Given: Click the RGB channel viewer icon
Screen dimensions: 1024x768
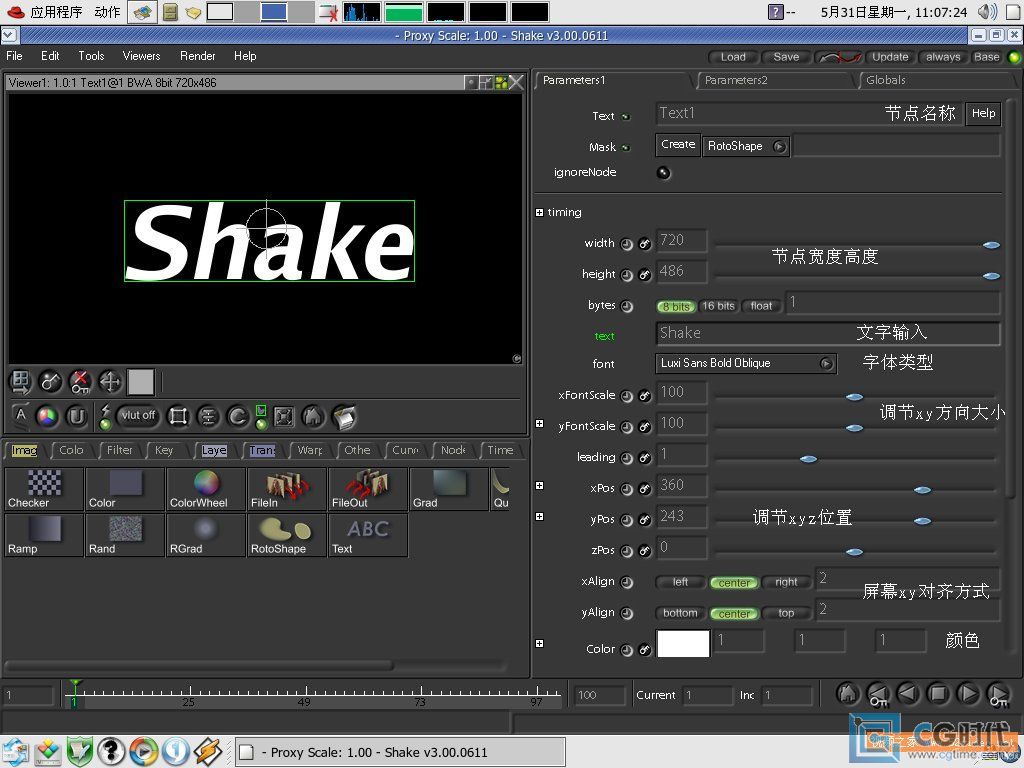Looking at the screenshot, I should (x=46, y=417).
